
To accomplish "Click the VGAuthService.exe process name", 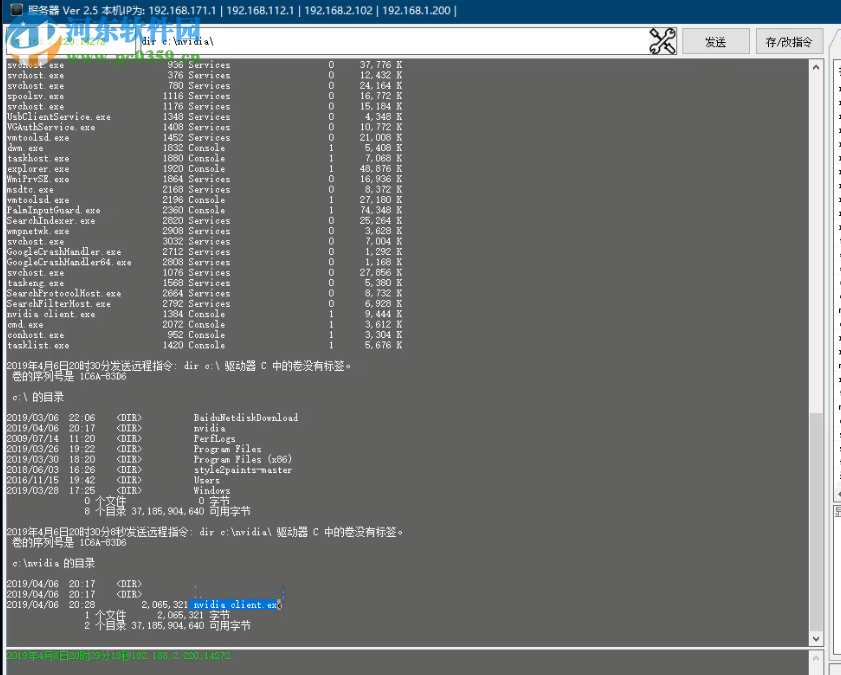I will [50, 127].
